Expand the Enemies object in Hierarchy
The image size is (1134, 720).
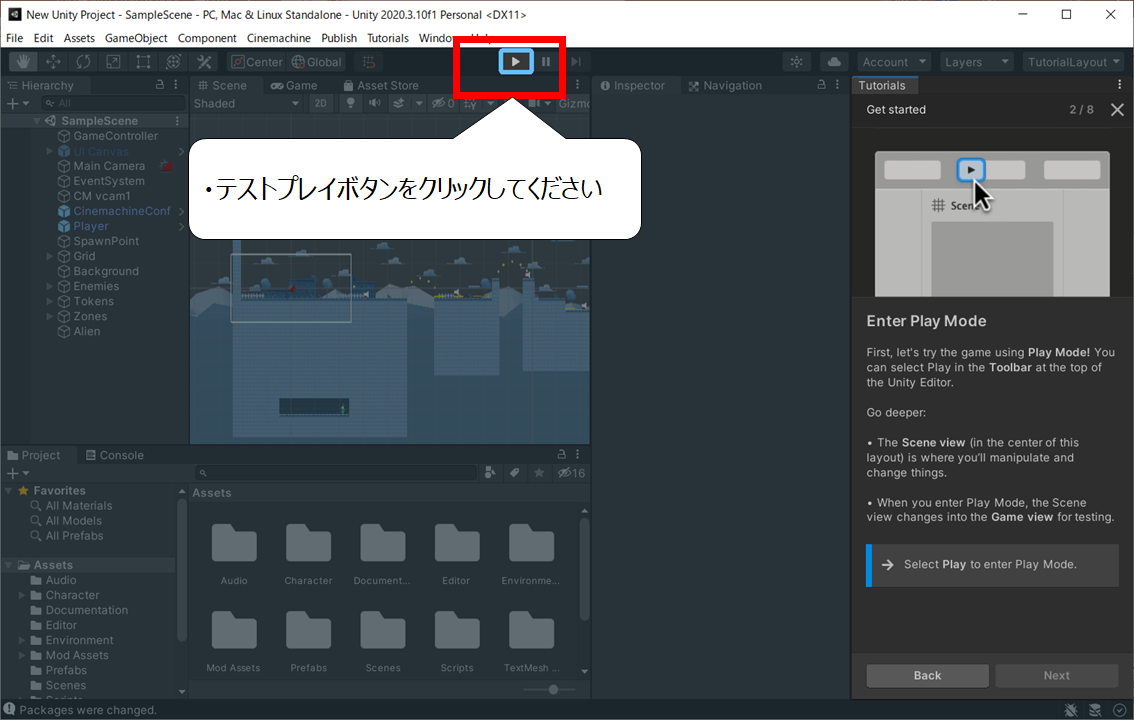coord(50,286)
